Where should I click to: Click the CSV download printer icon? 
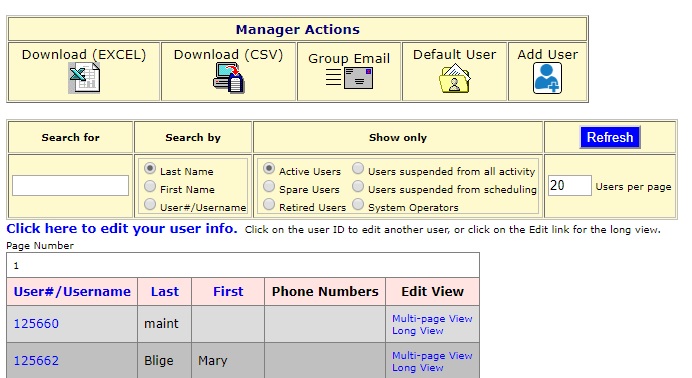229,78
